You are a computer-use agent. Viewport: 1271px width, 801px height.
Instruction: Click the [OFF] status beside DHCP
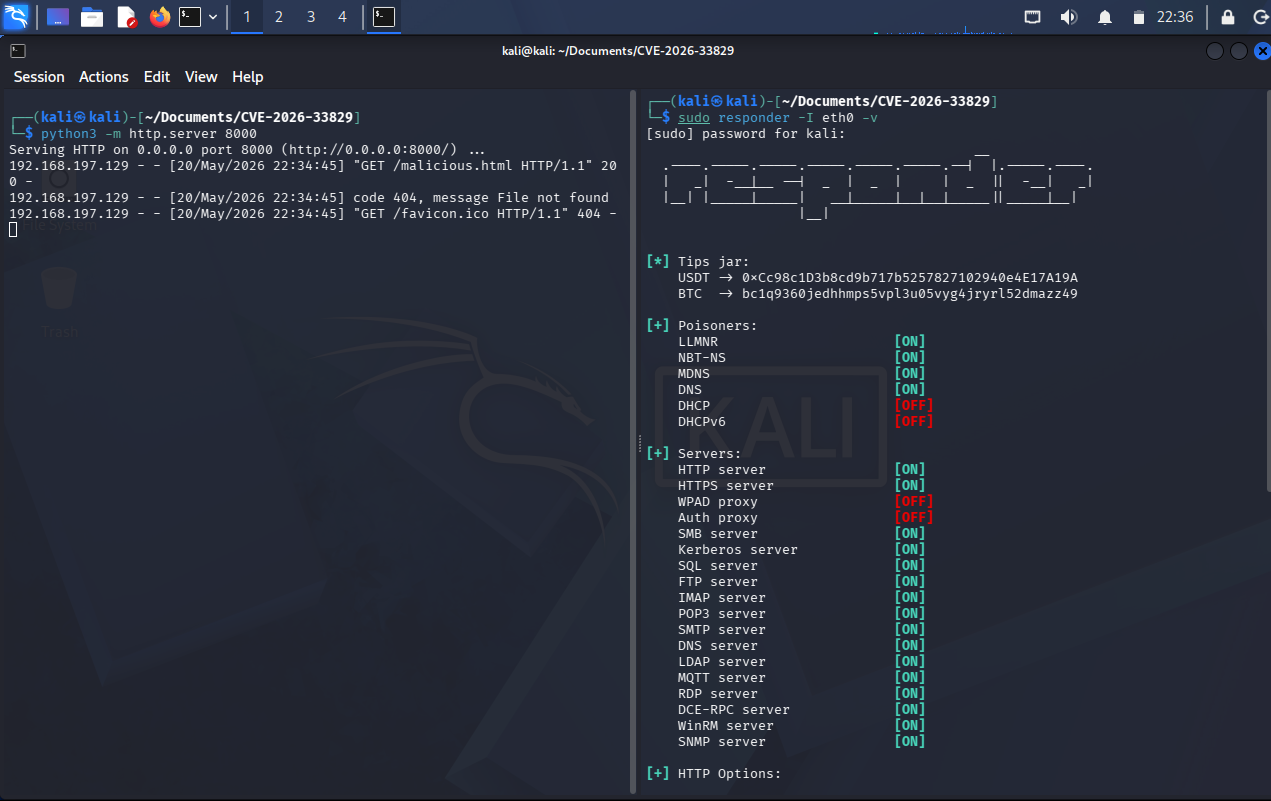(x=914, y=405)
